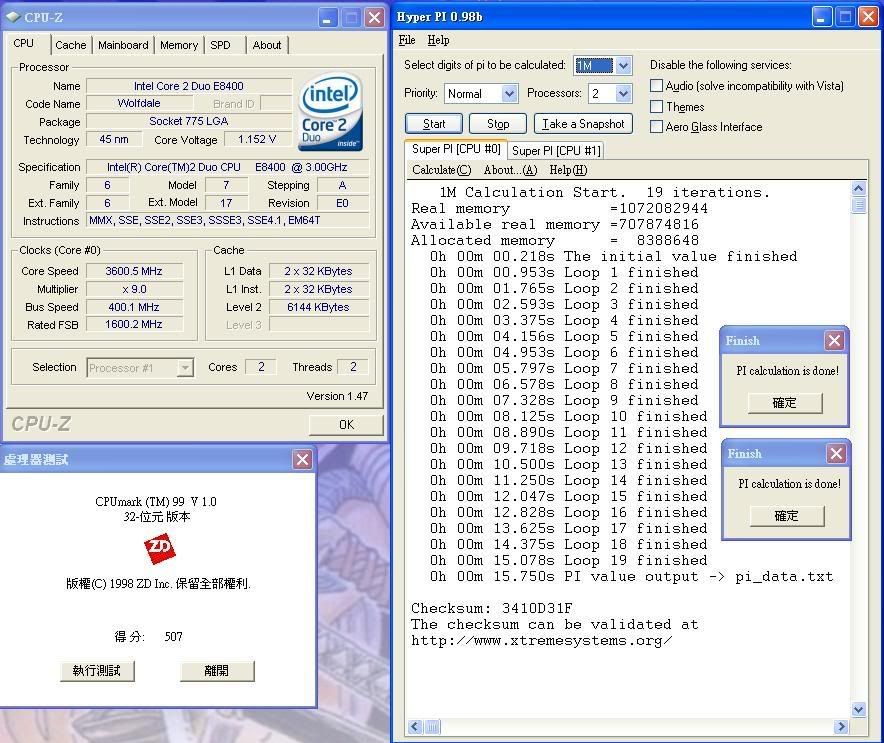
Task: Select the Super PI [CPU #1] tab
Action: point(556,151)
